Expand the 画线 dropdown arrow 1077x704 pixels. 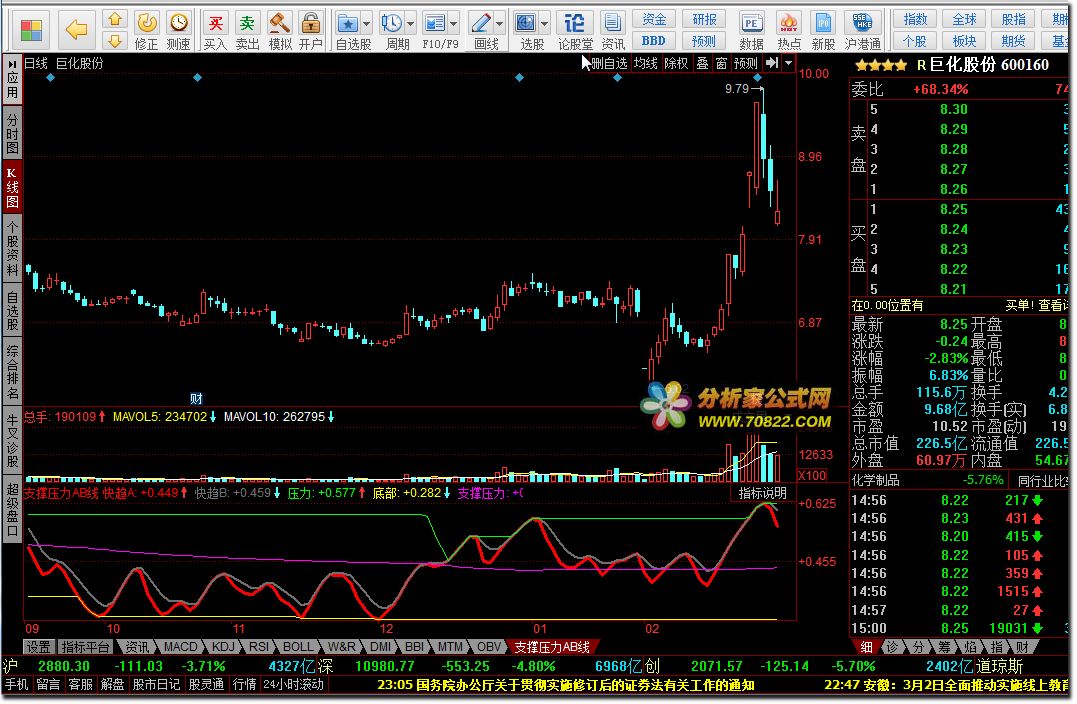point(499,24)
